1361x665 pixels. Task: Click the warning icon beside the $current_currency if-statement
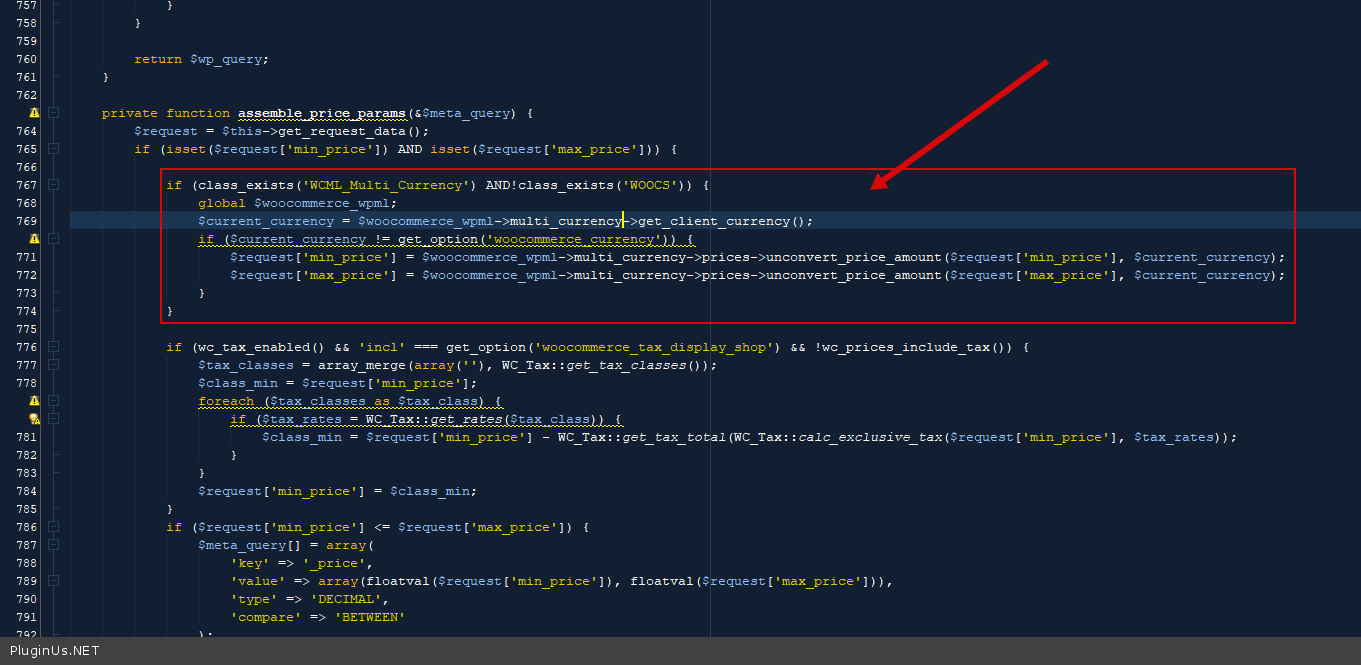tap(34, 239)
